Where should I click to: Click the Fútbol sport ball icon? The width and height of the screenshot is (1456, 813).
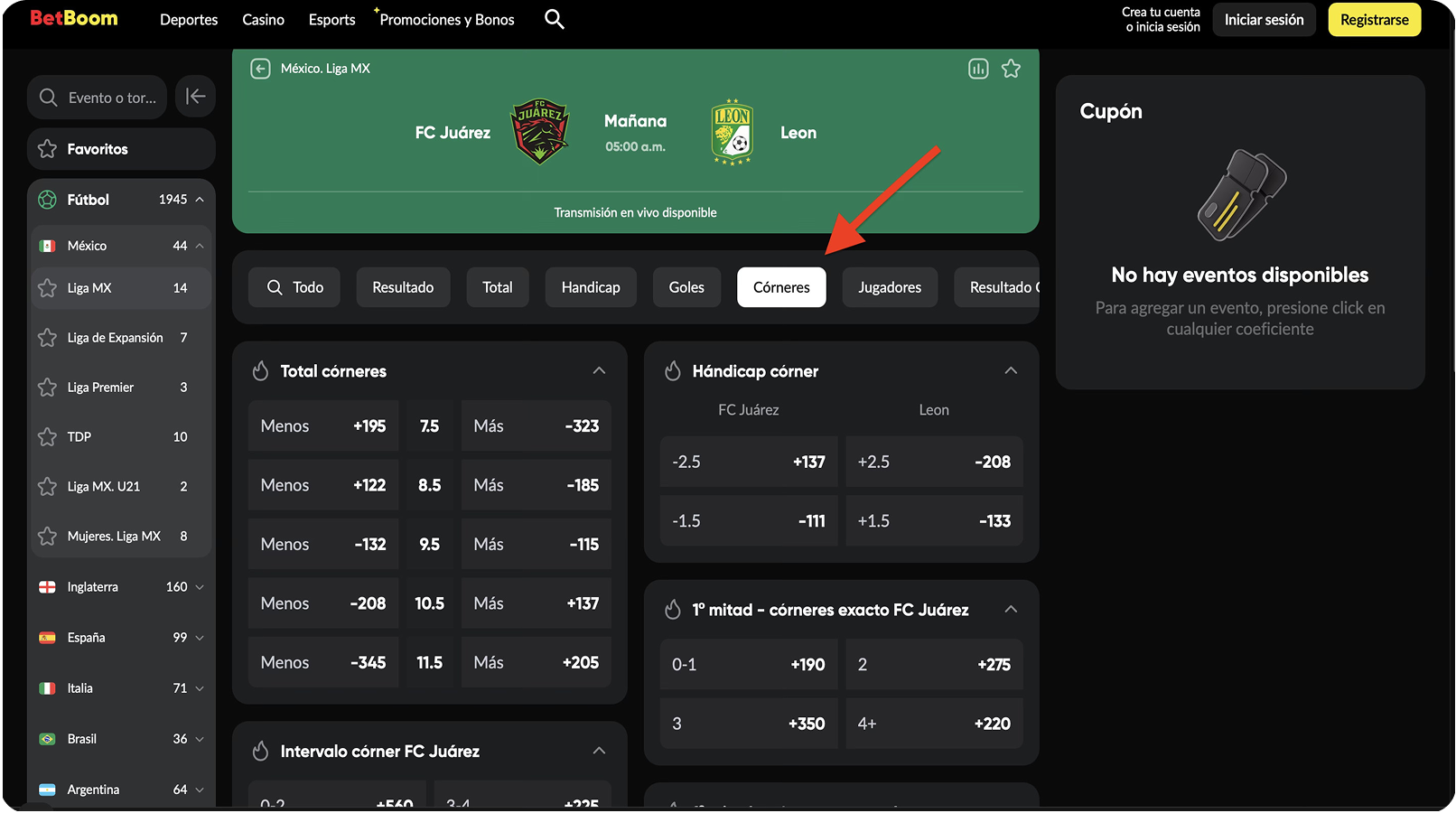click(x=48, y=200)
